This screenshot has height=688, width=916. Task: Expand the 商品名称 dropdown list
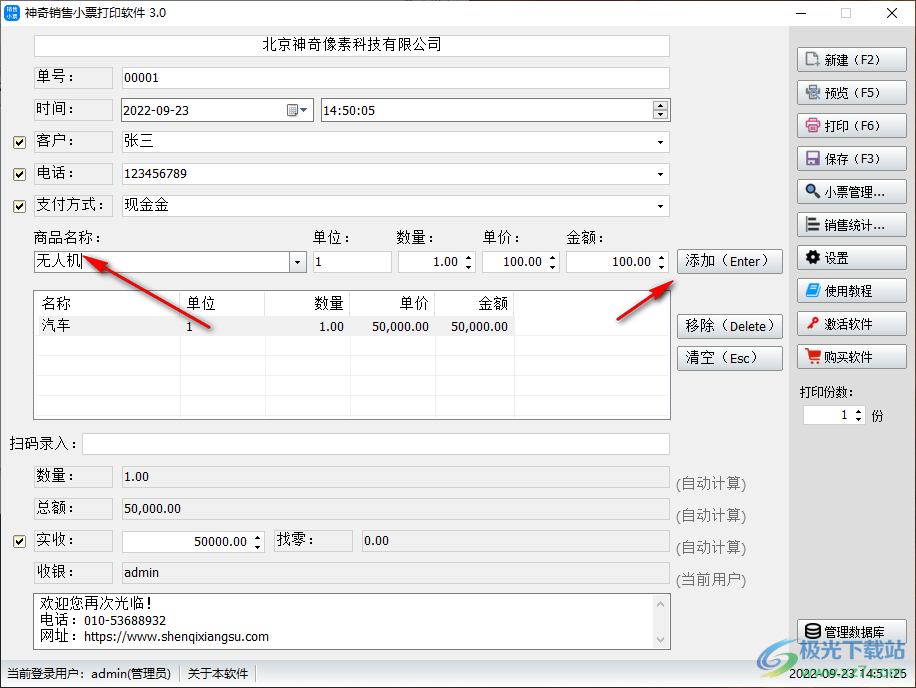[x=297, y=262]
